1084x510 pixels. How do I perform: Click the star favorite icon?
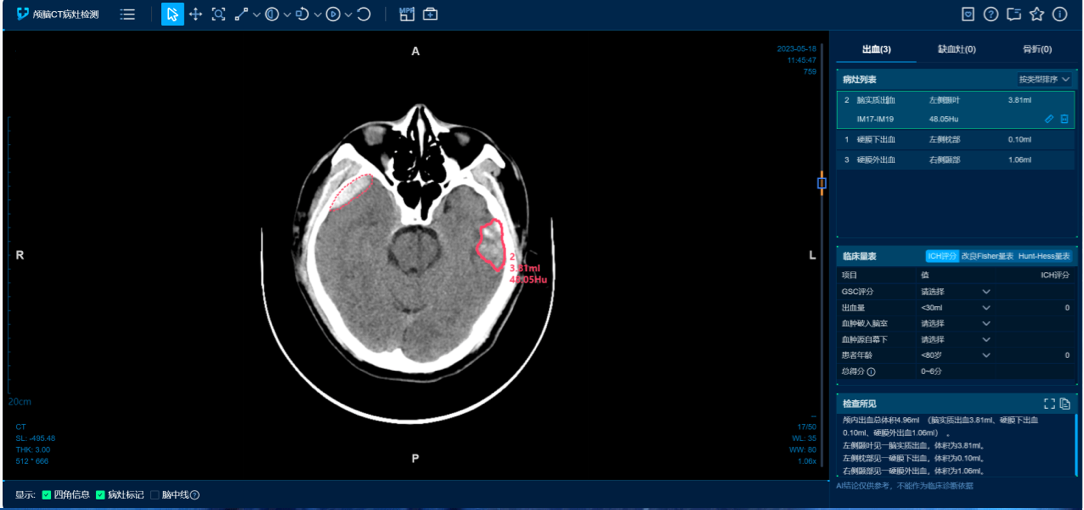click(1037, 14)
